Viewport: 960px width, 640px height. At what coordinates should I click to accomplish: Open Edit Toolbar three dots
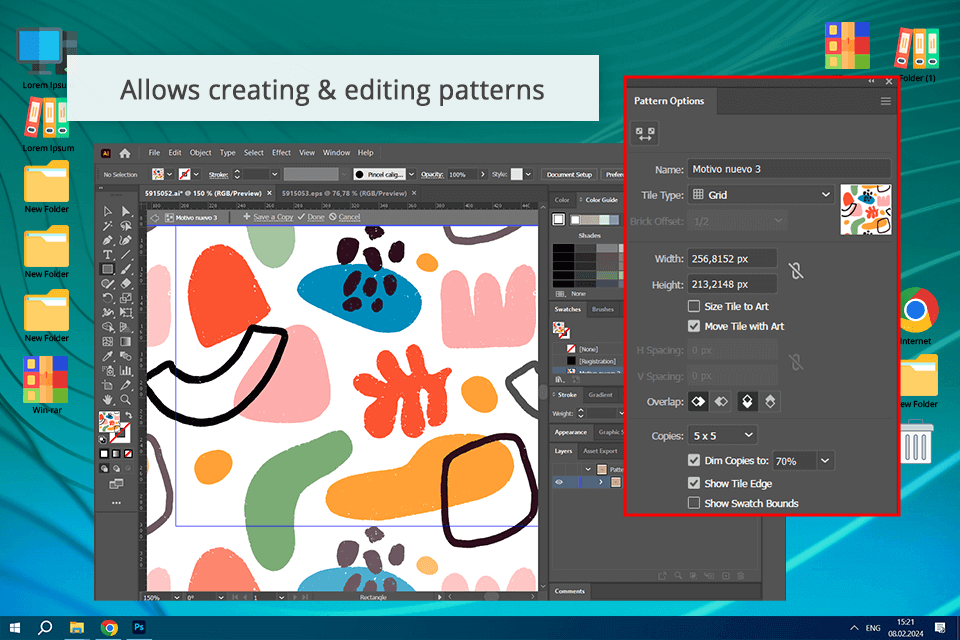click(116, 503)
